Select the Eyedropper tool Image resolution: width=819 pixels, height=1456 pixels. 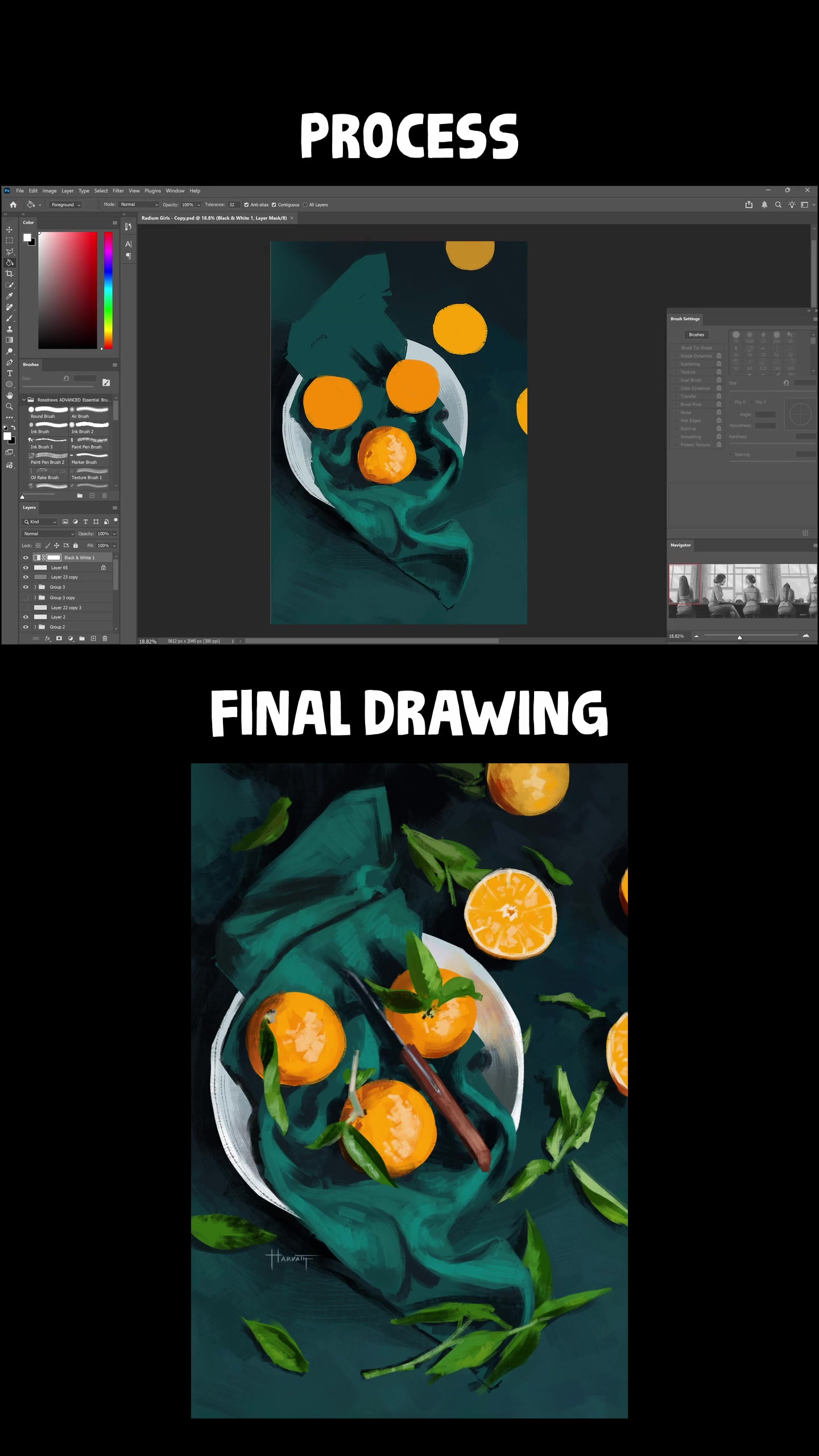[9, 296]
